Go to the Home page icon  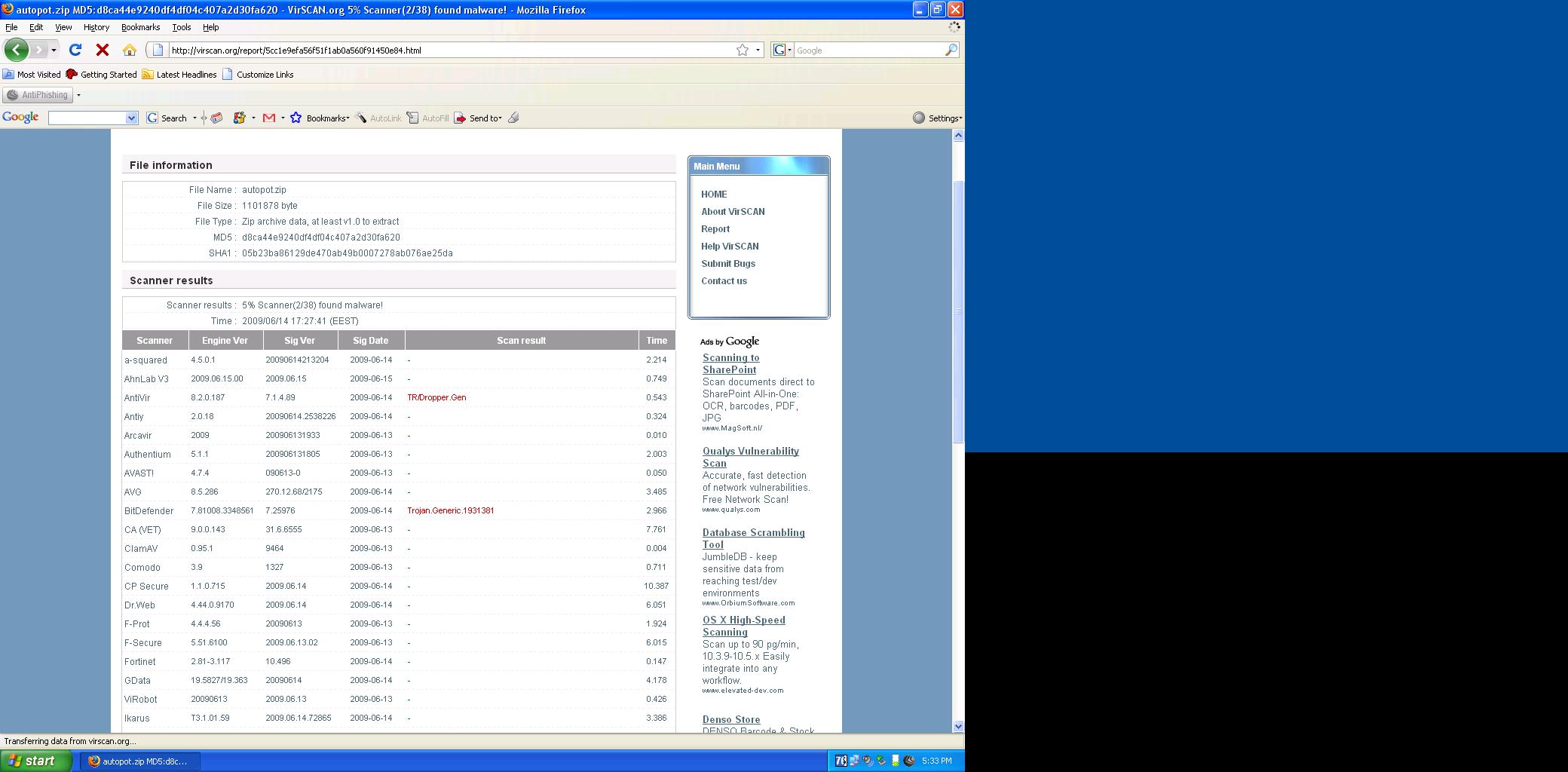point(130,50)
